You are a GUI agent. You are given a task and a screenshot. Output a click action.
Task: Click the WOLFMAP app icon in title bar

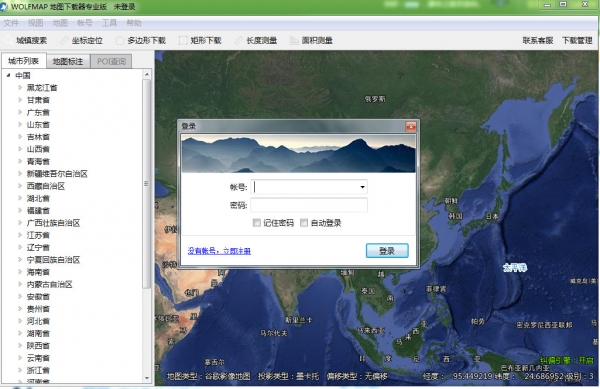click(x=4, y=7)
